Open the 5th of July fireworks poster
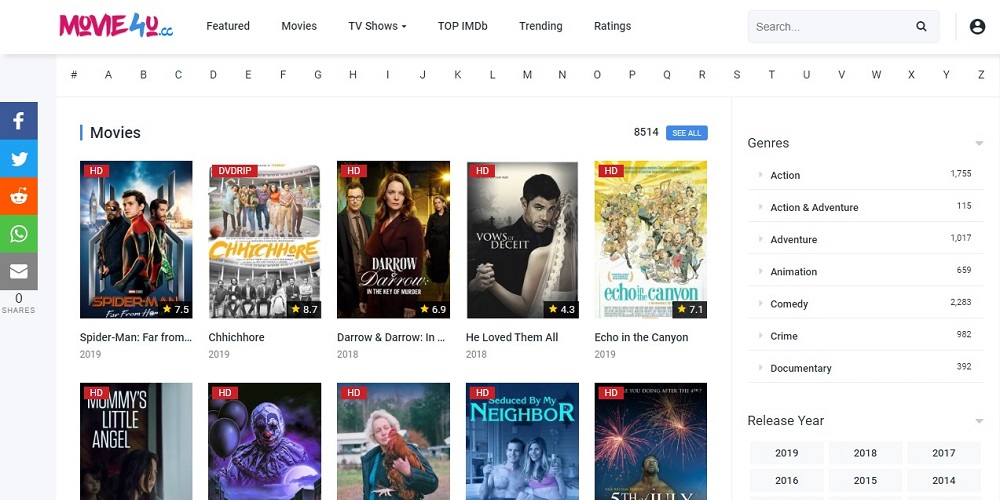 click(651, 441)
